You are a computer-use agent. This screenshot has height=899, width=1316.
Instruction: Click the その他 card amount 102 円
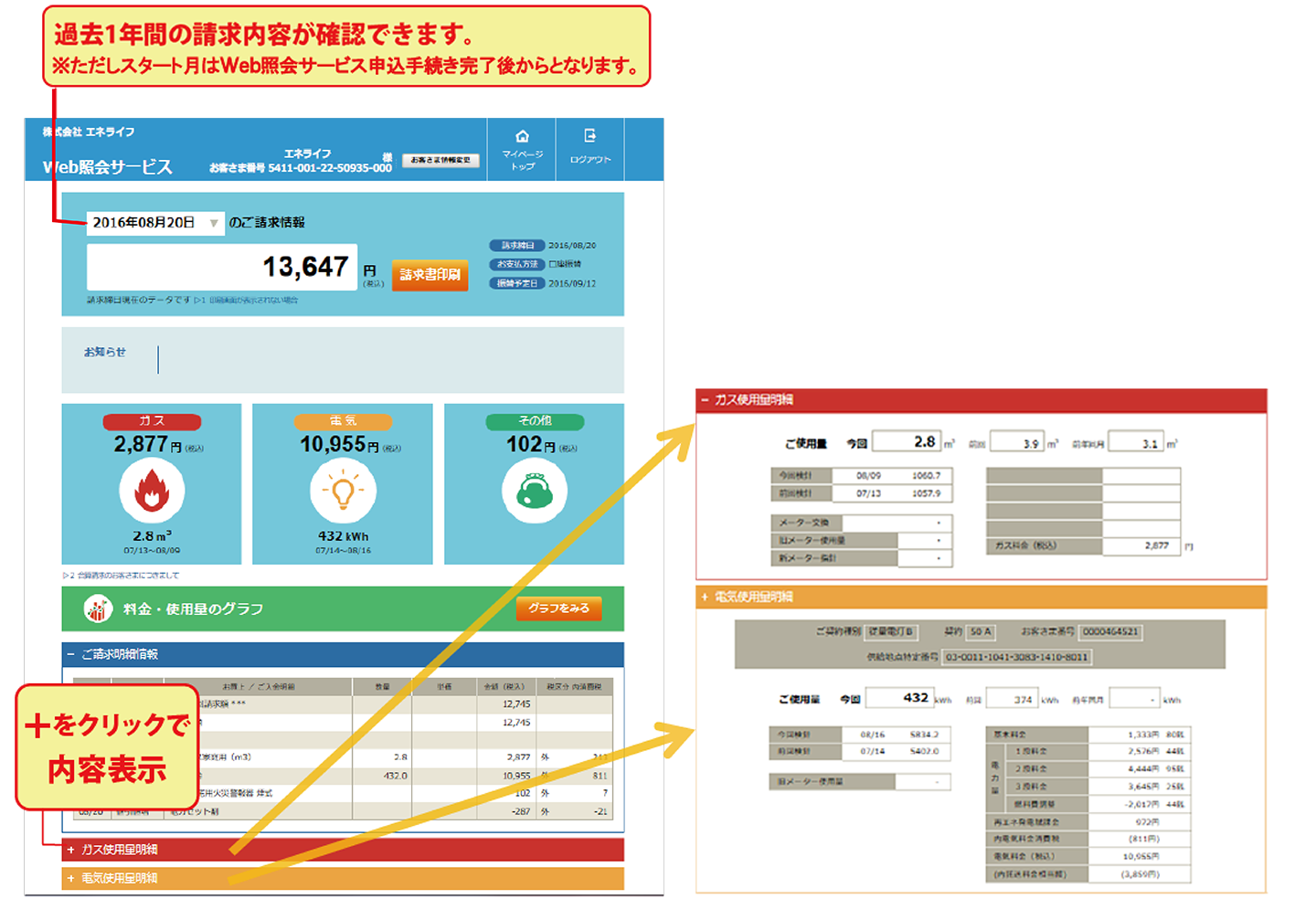pyautogui.click(x=532, y=444)
